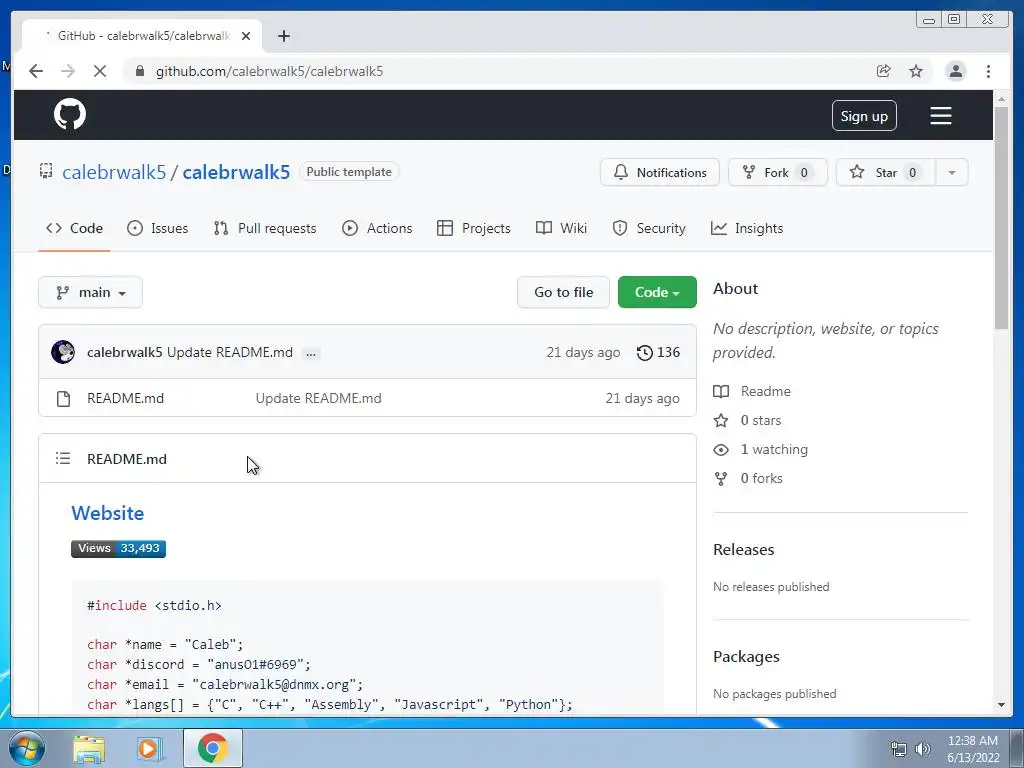Expand the Star lists dropdown arrow
This screenshot has width=1024, height=768.
pyautogui.click(x=952, y=172)
